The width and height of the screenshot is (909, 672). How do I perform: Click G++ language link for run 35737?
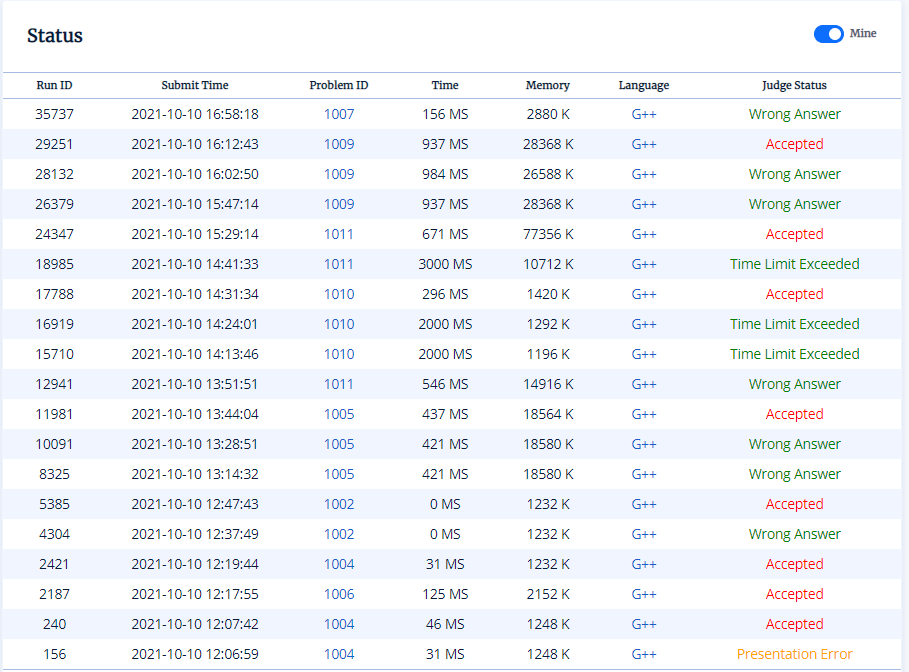[x=644, y=114]
